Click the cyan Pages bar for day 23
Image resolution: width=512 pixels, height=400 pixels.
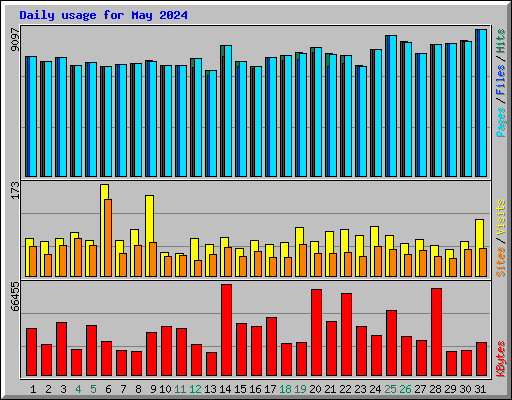click(363, 121)
